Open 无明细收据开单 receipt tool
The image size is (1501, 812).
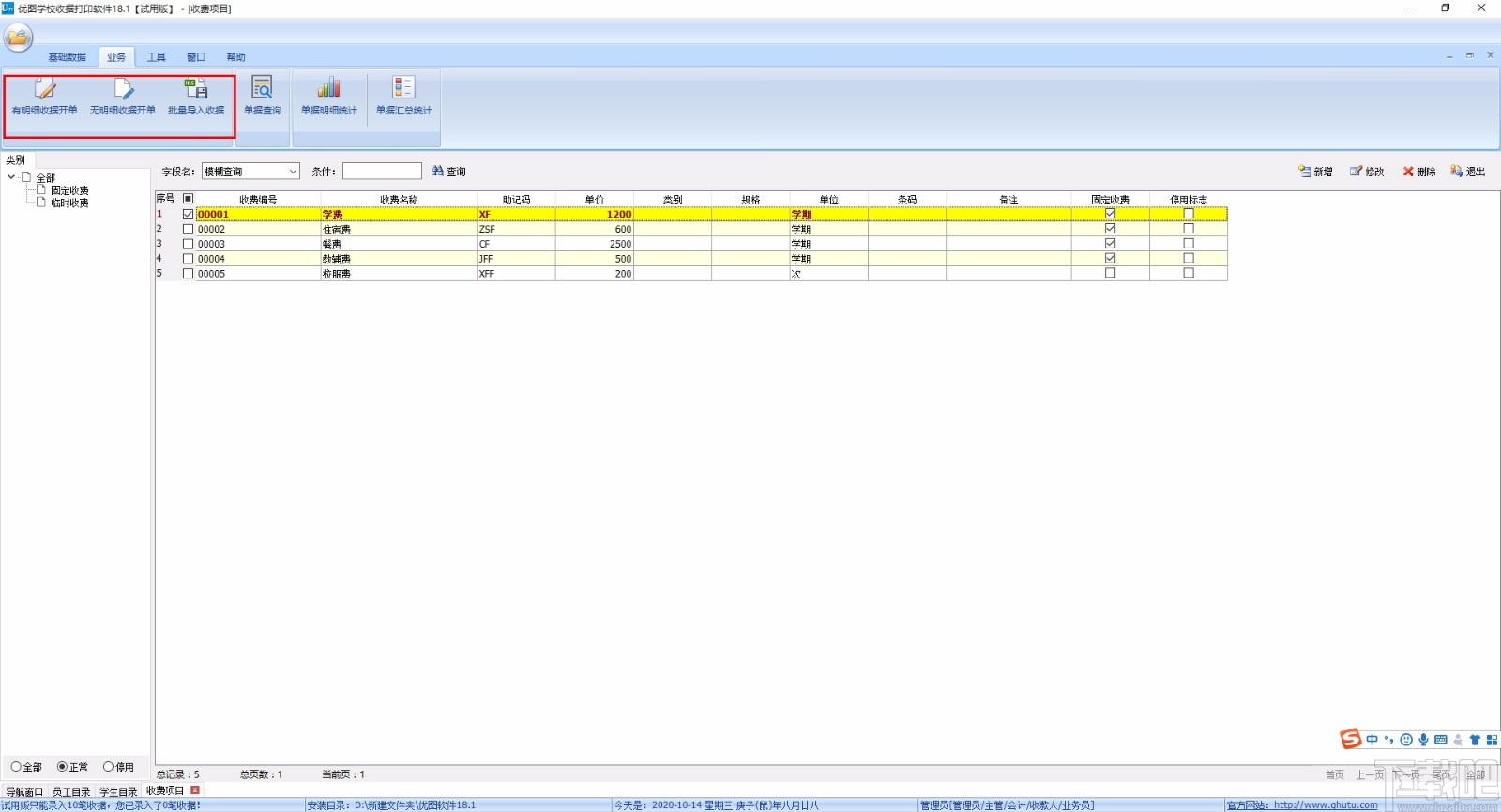pyautogui.click(x=123, y=98)
